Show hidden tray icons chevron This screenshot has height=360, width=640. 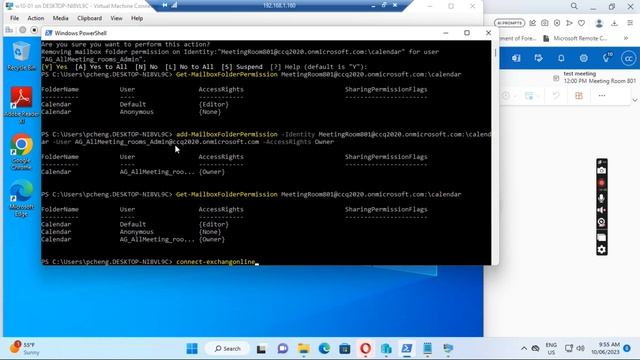coord(524,349)
